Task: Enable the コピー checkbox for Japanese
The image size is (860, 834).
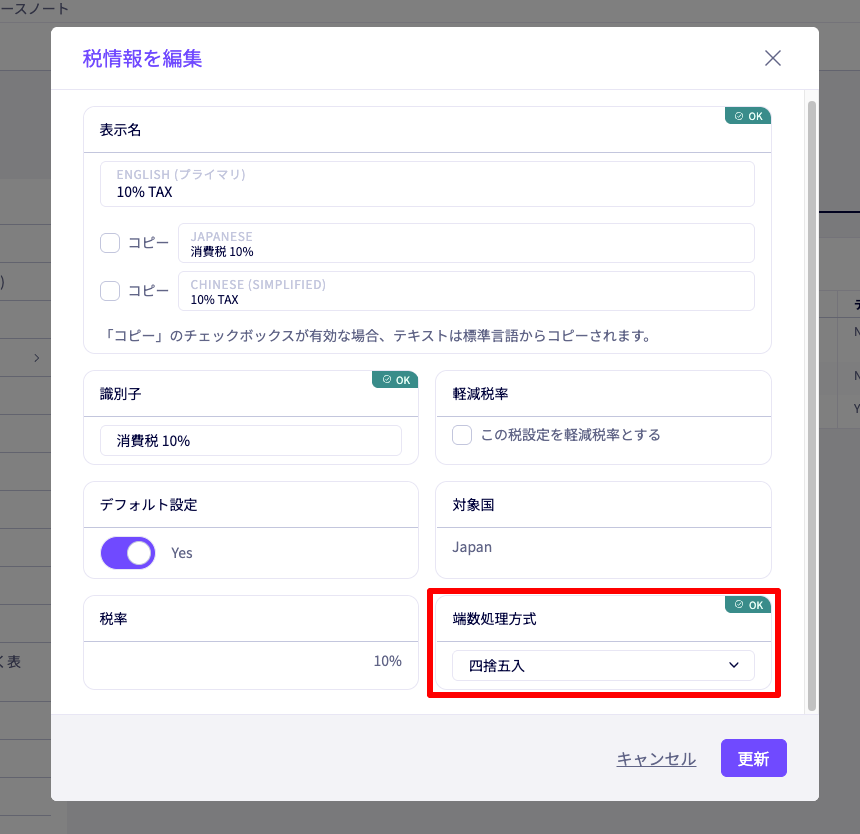Action: click(x=110, y=243)
